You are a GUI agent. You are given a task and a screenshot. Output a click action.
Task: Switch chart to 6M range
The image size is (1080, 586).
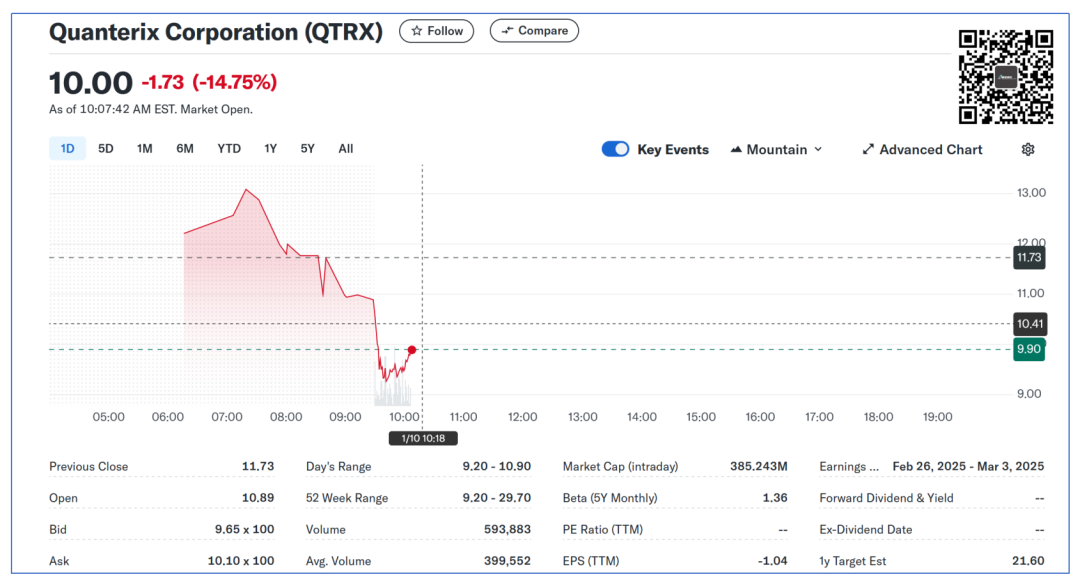tap(185, 149)
